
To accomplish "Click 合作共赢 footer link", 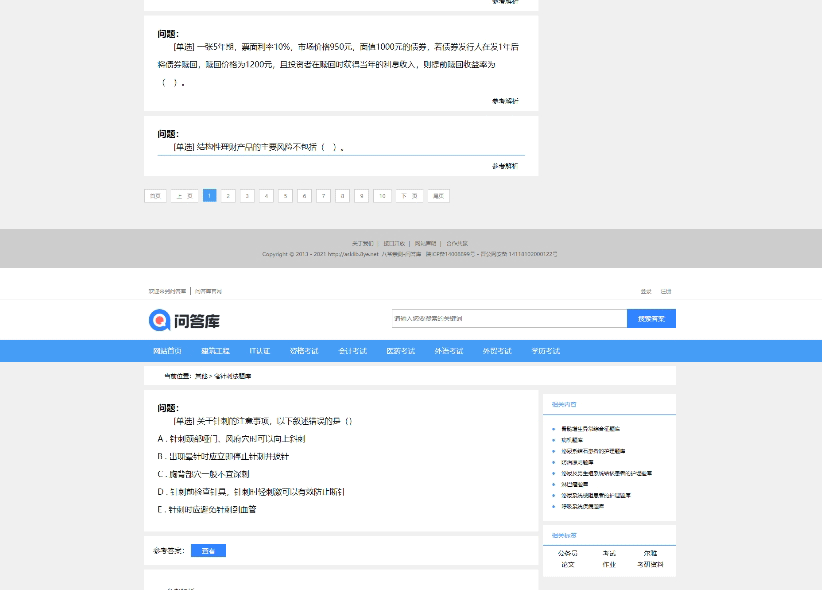I will 457,243.
